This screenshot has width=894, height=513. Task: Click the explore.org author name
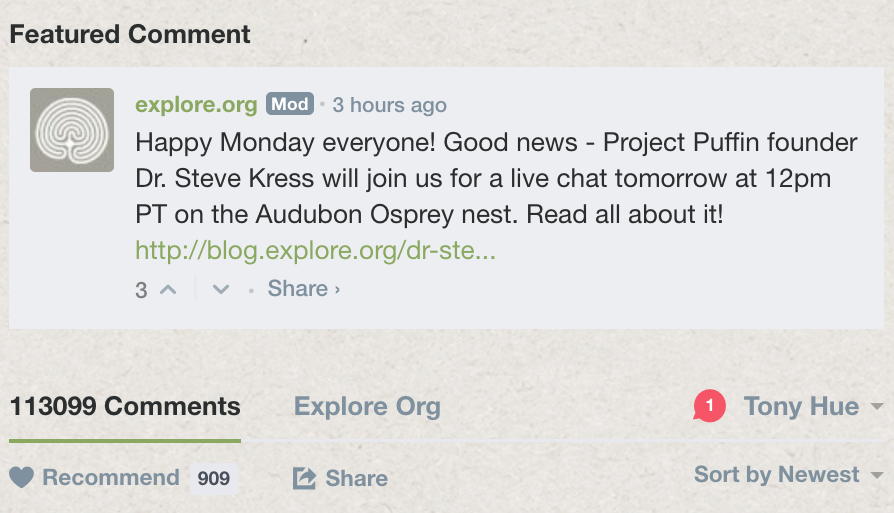(196, 104)
